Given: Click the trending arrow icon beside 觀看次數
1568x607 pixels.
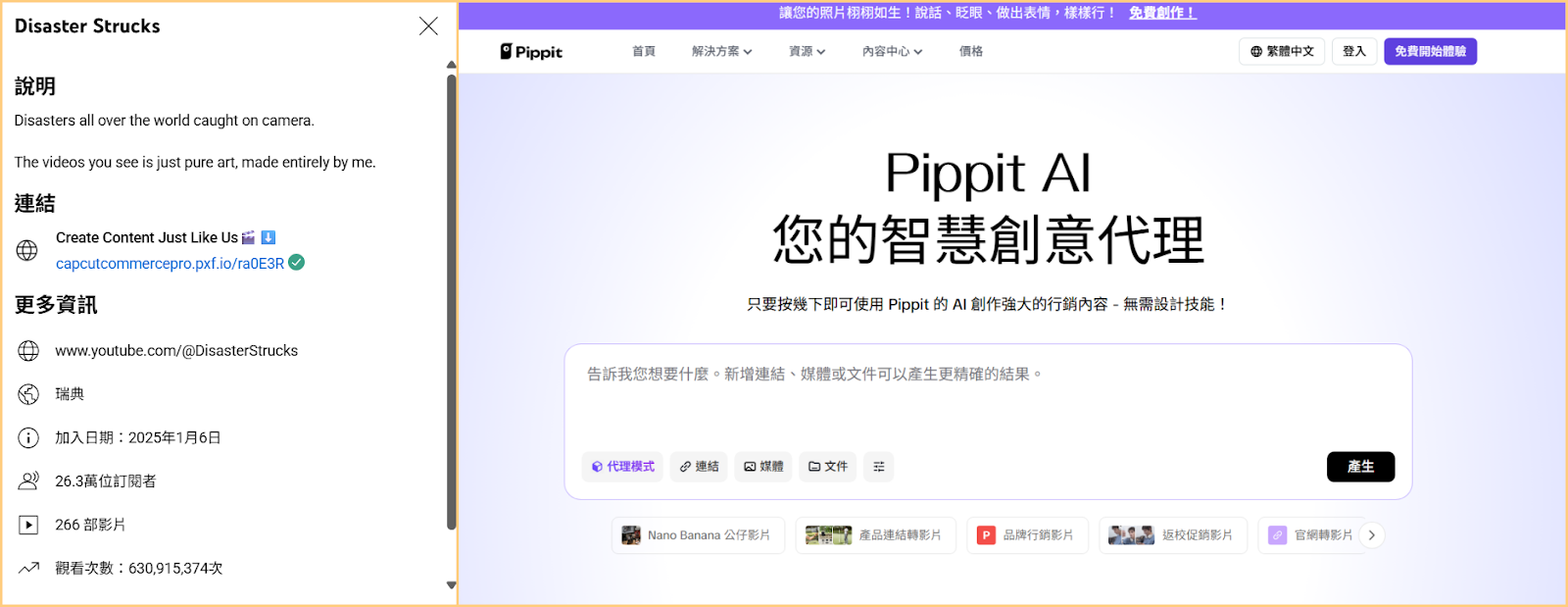Looking at the screenshot, I should pos(28,568).
